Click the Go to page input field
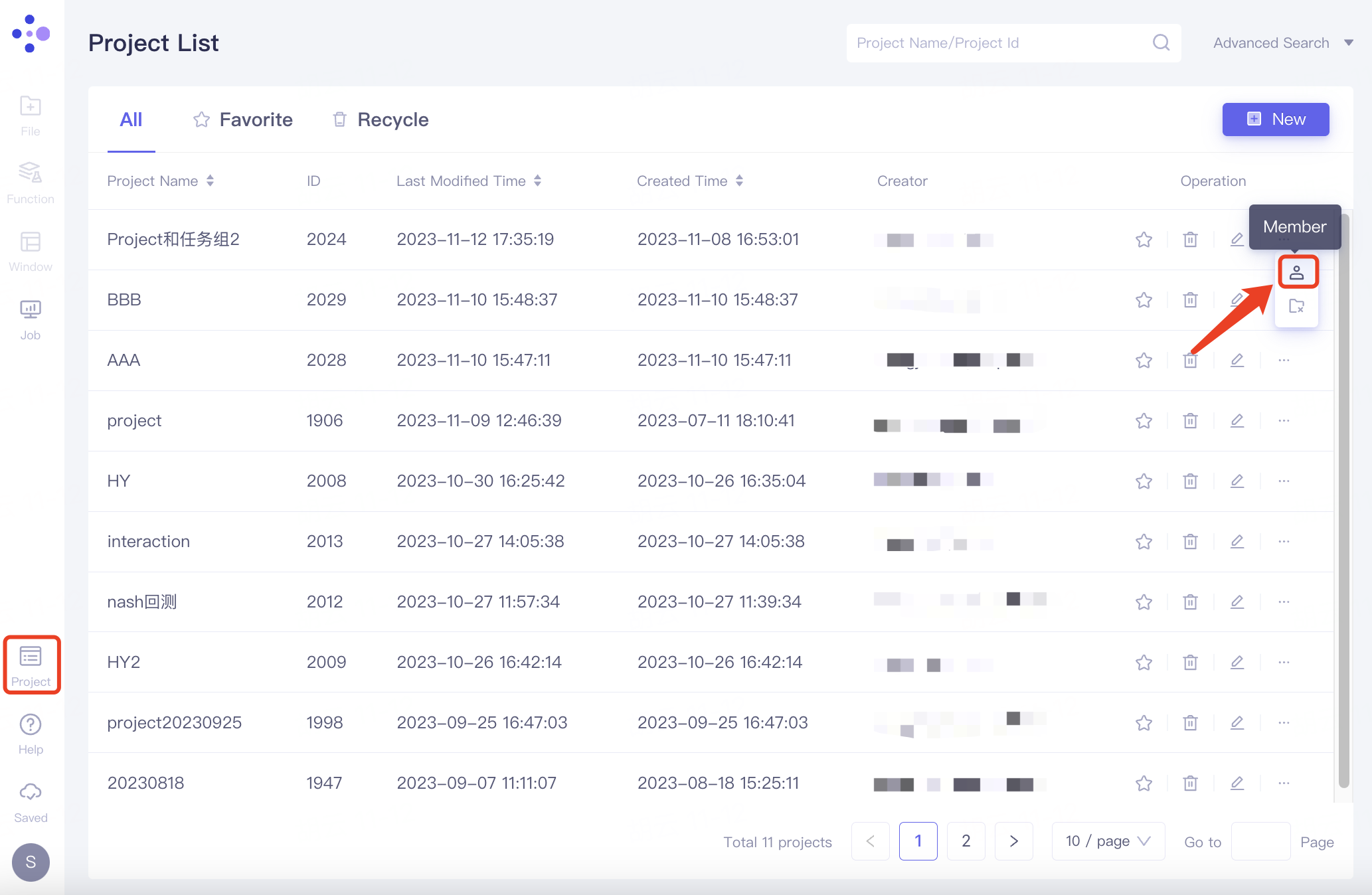 [1260, 841]
